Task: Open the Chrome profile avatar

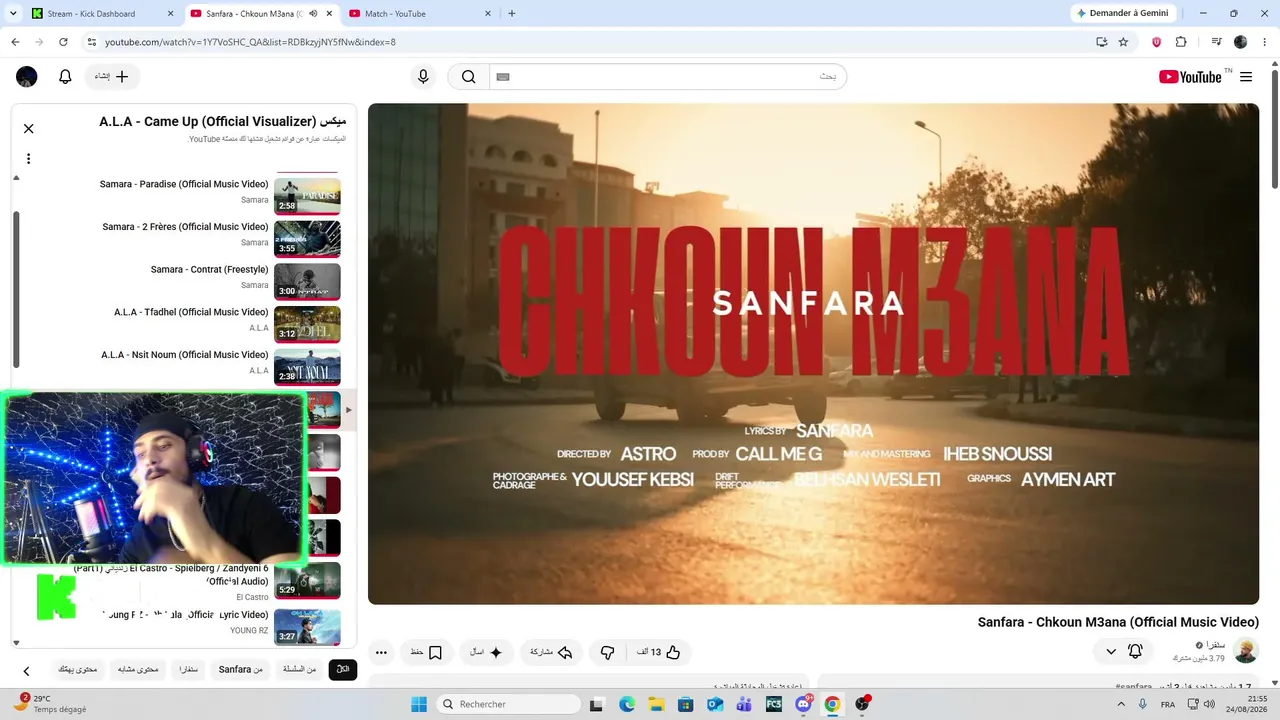Action: pos(1241,42)
